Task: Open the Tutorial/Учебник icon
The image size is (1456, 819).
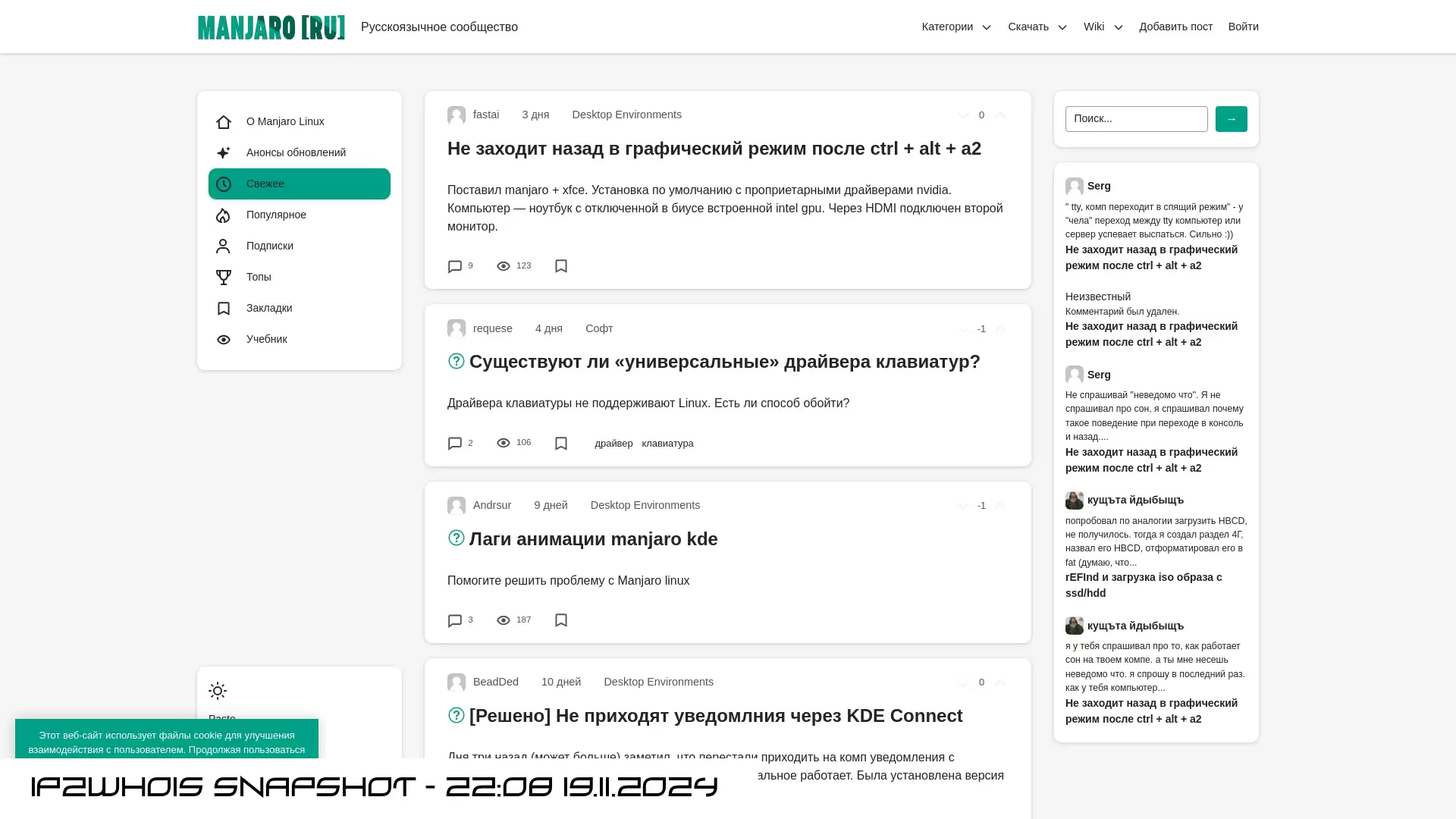Action: 223,339
